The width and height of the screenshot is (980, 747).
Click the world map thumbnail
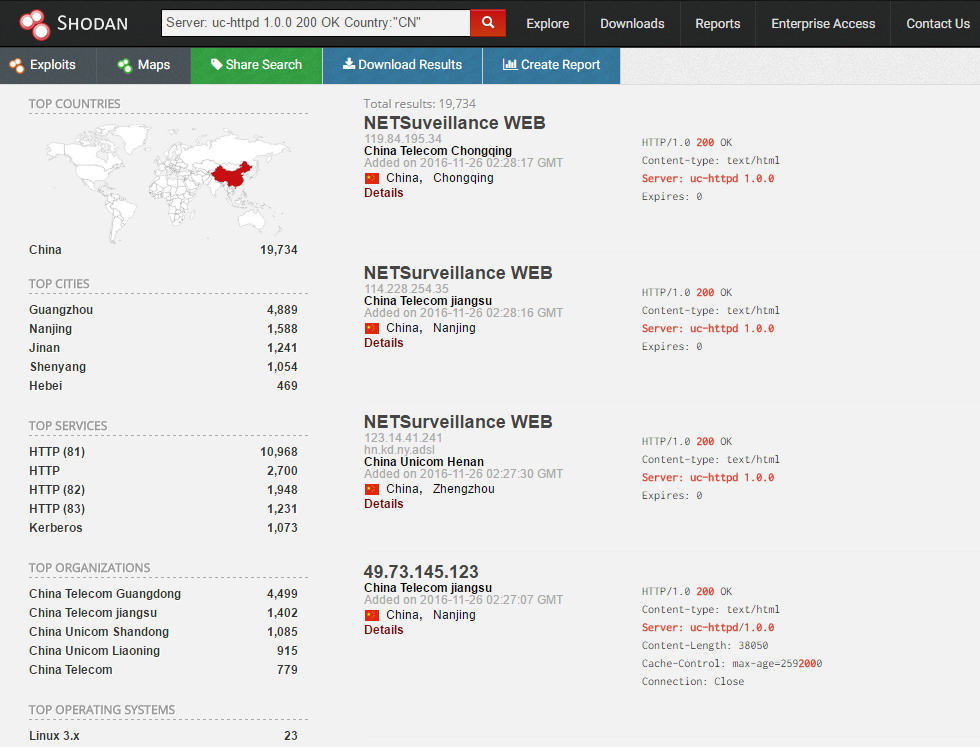(x=168, y=183)
